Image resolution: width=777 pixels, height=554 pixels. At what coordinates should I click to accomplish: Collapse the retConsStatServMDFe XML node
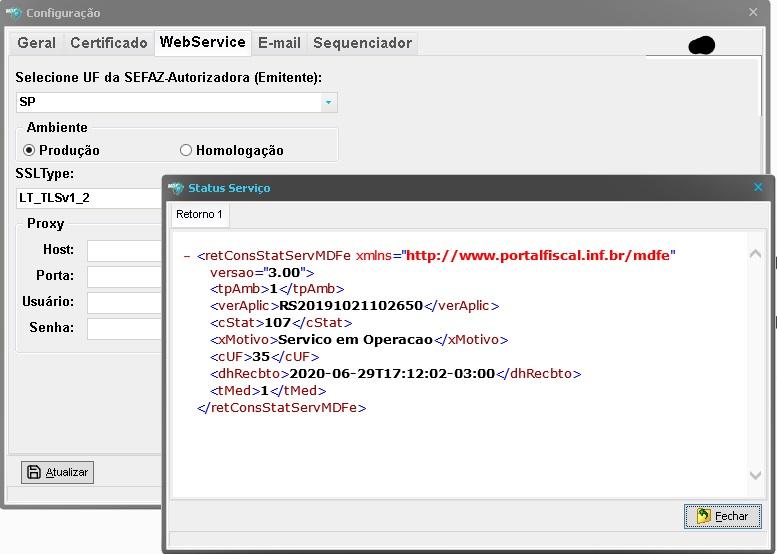pos(187,256)
